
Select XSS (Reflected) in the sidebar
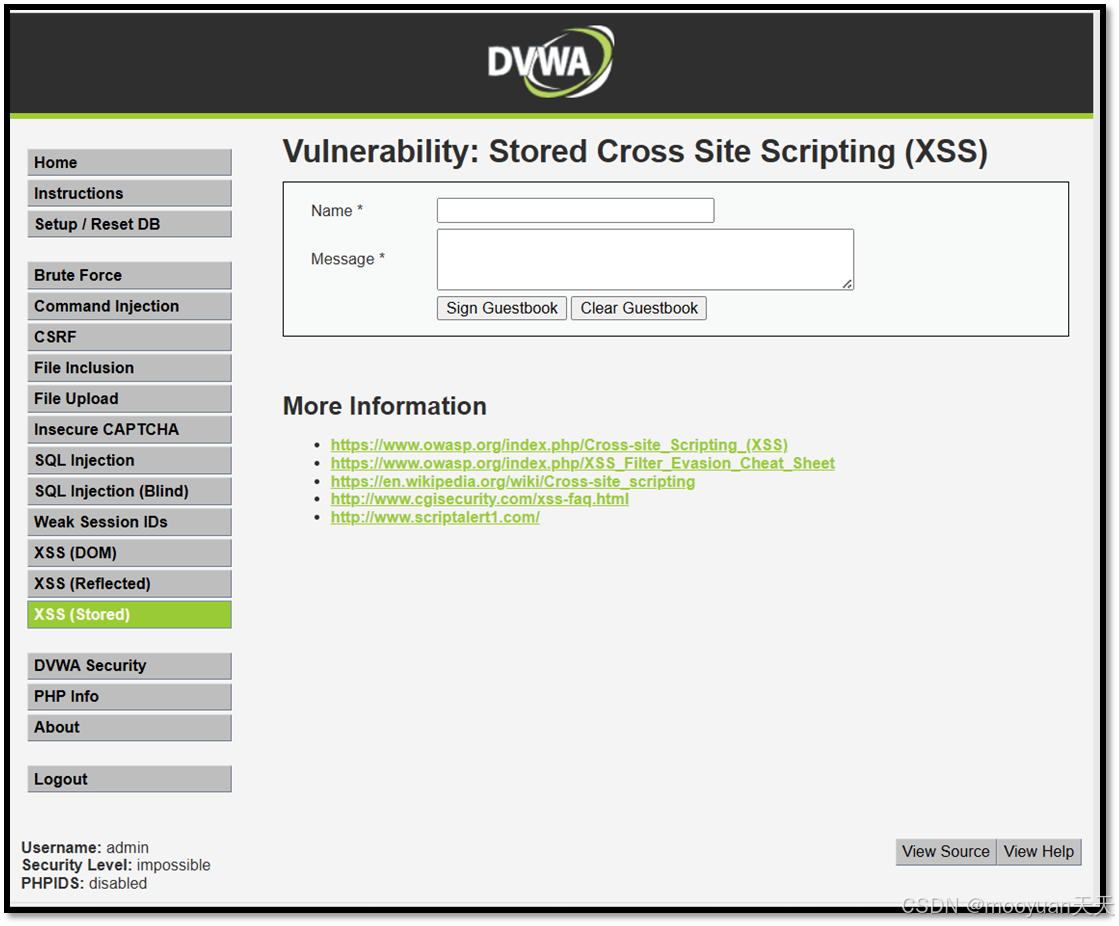(x=129, y=584)
